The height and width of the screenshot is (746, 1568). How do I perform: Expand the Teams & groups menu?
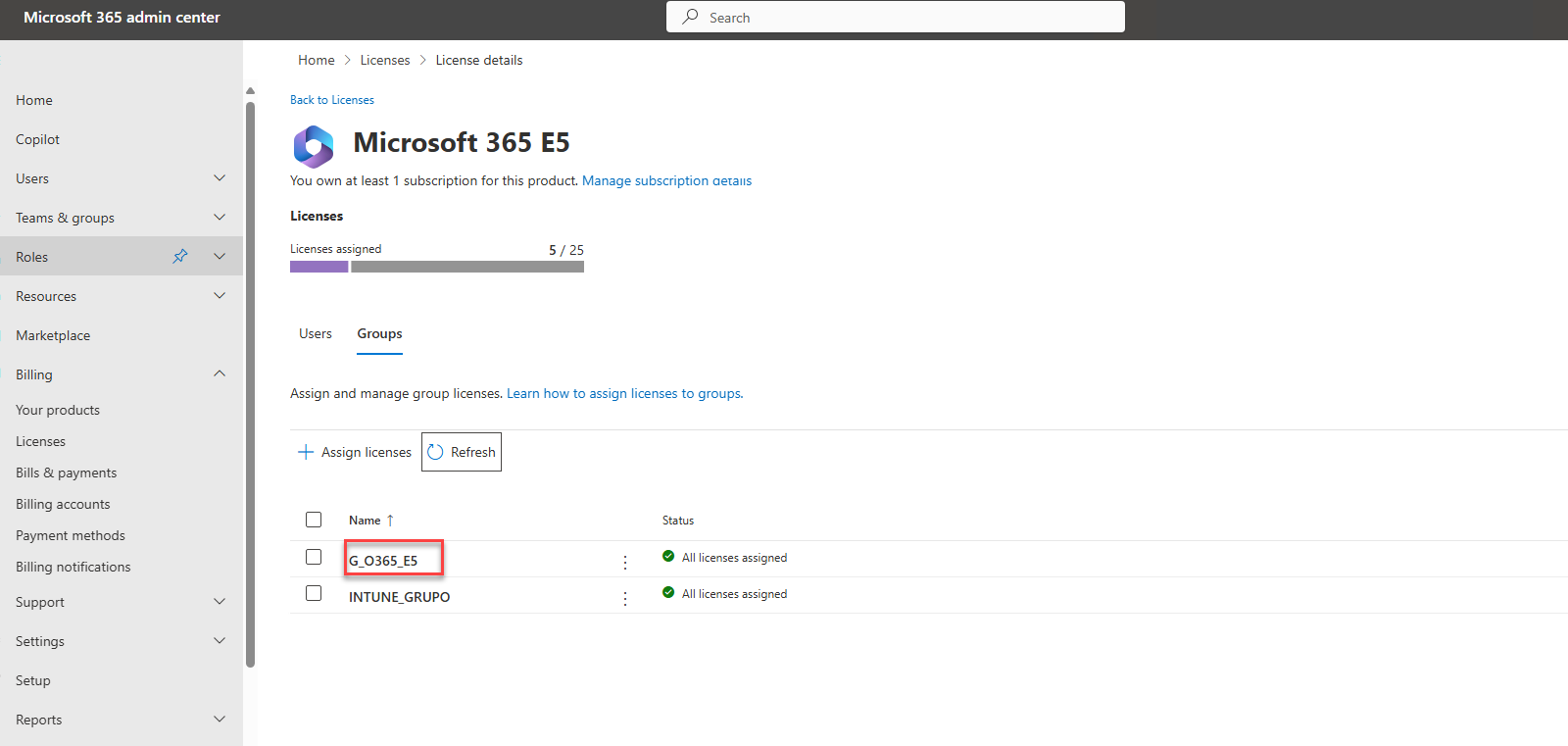[220, 218]
